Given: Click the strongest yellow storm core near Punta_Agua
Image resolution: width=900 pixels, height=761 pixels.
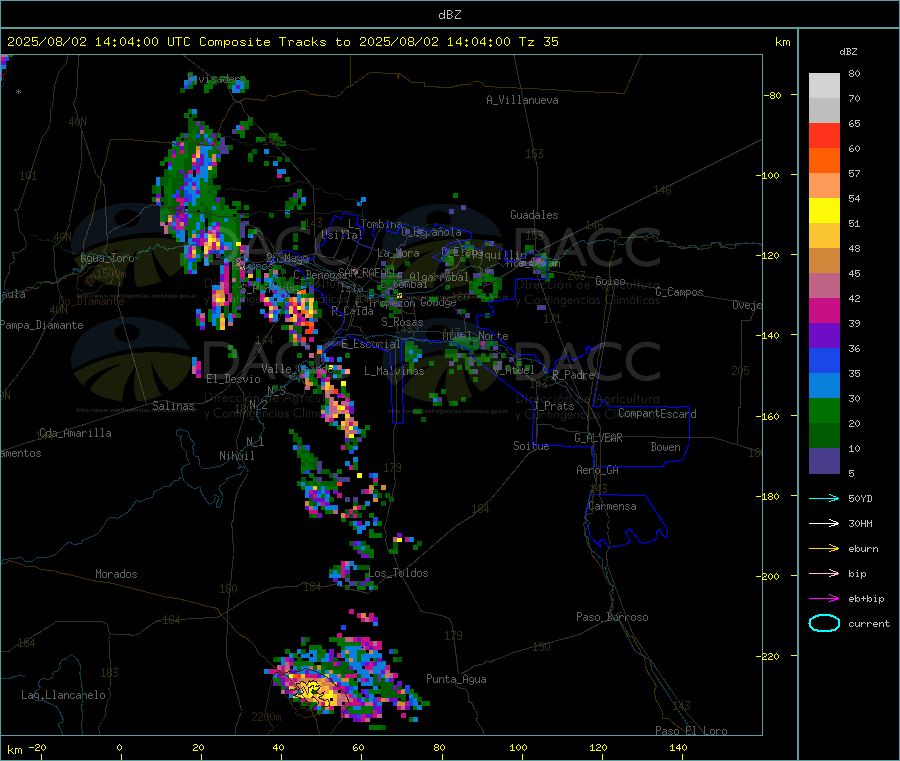Looking at the screenshot, I should 313,690.
